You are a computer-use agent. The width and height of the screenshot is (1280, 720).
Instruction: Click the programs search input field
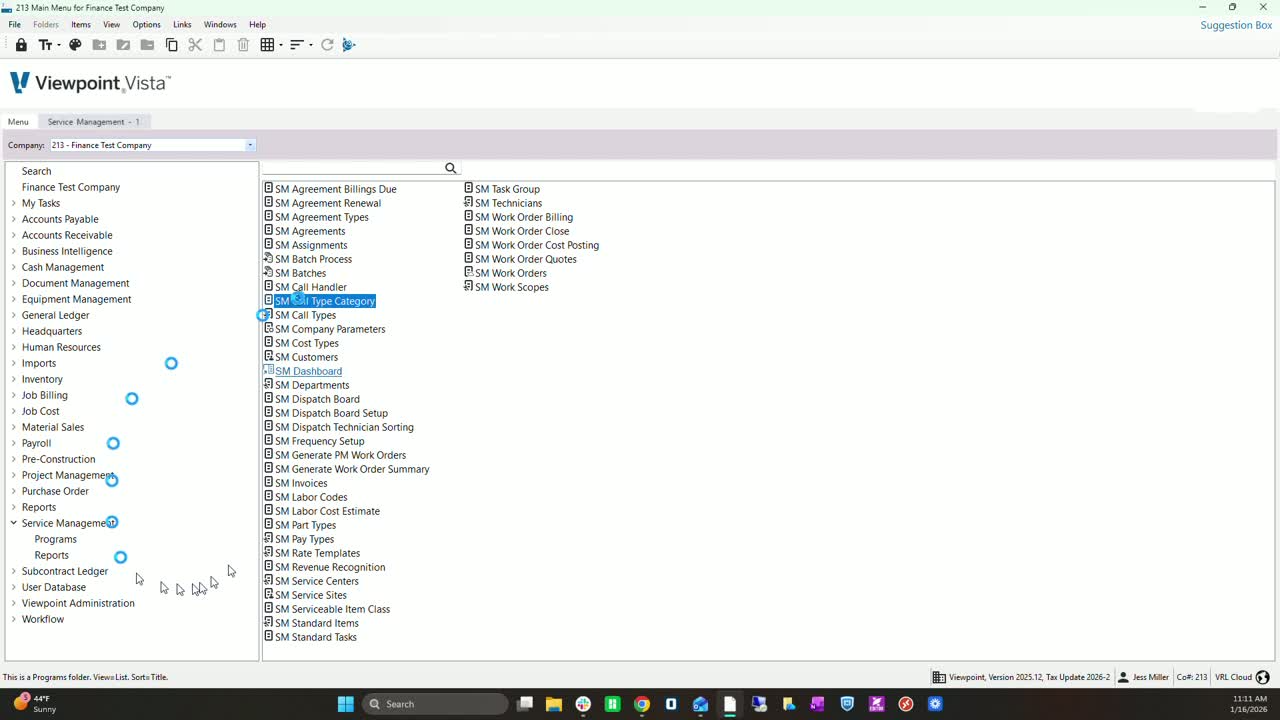pyautogui.click(x=352, y=168)
